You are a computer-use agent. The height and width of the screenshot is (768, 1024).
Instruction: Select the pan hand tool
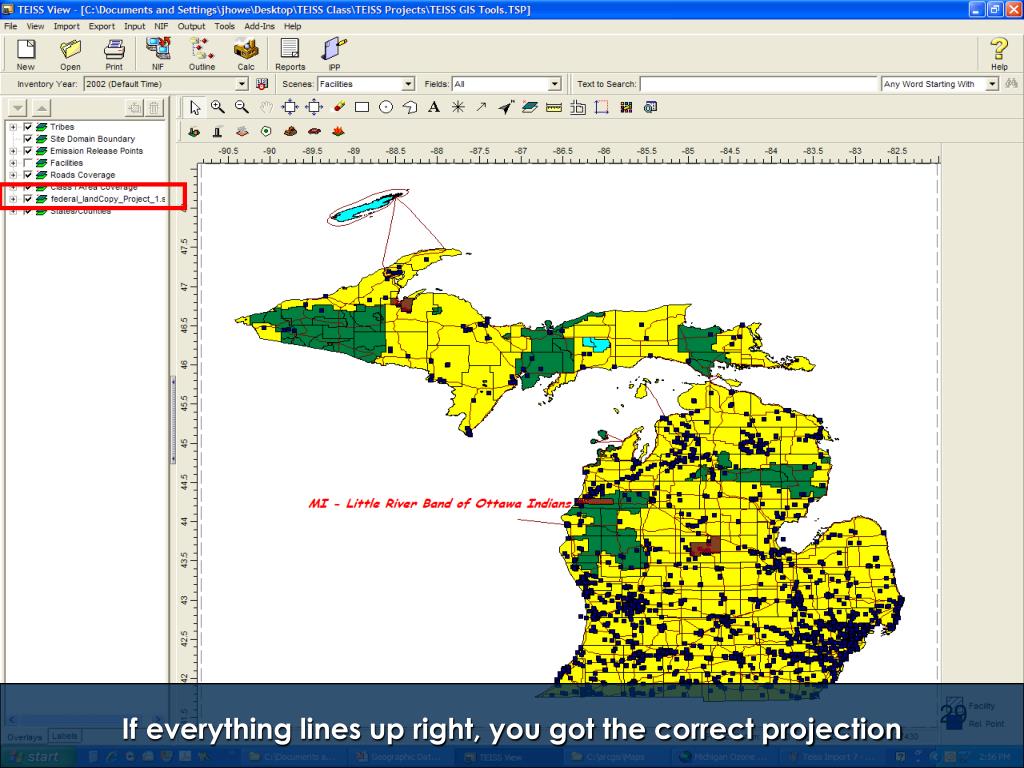[266, 107]
